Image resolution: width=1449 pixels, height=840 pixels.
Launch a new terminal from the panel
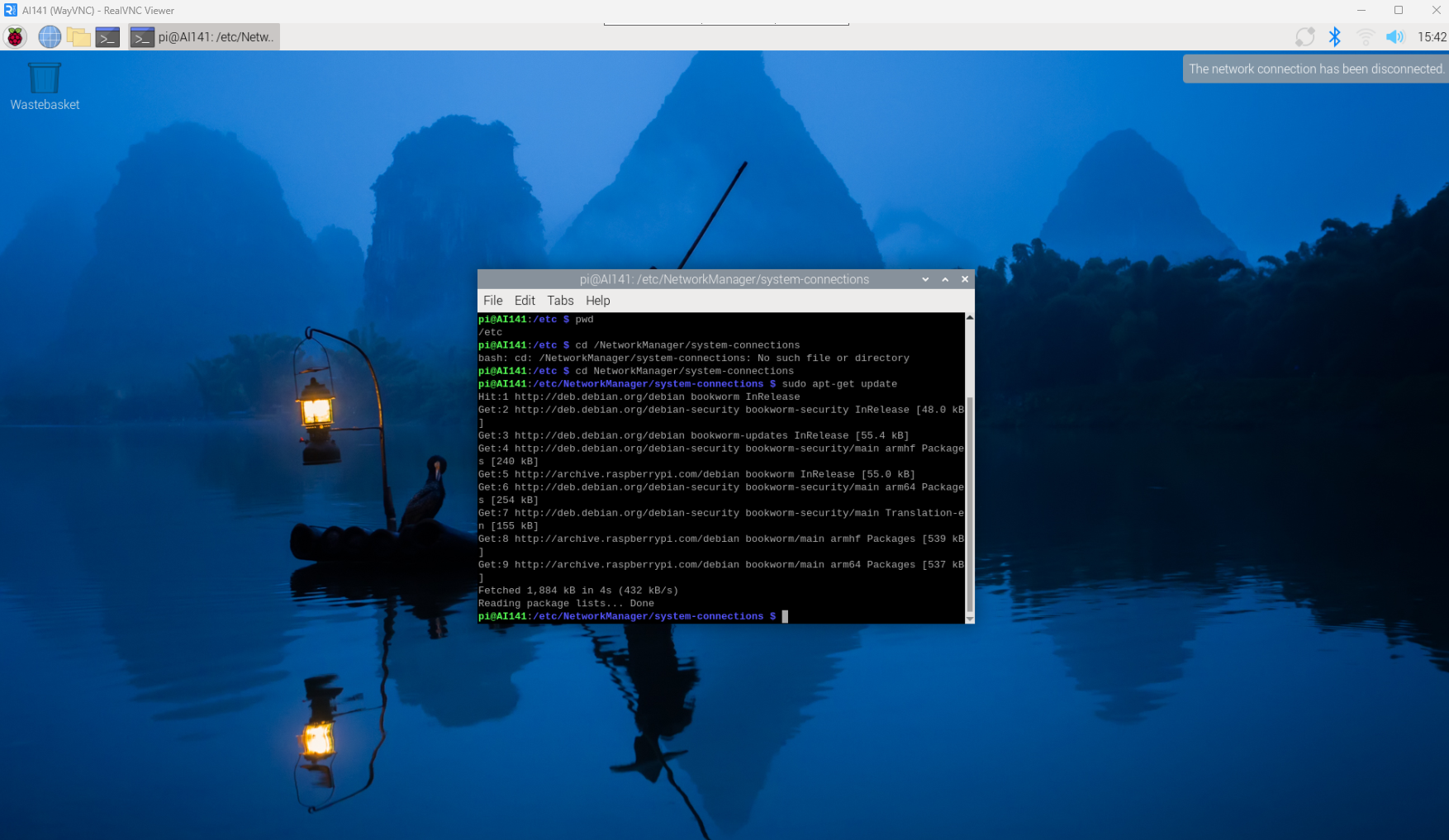pos(107,37)
